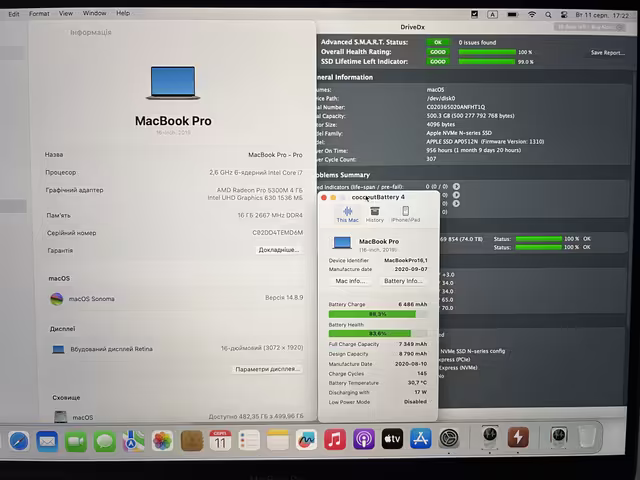The width and height of the screenshot is (640, 480).
Task: Open Notes from the Dock
Action: click(278, 441)
